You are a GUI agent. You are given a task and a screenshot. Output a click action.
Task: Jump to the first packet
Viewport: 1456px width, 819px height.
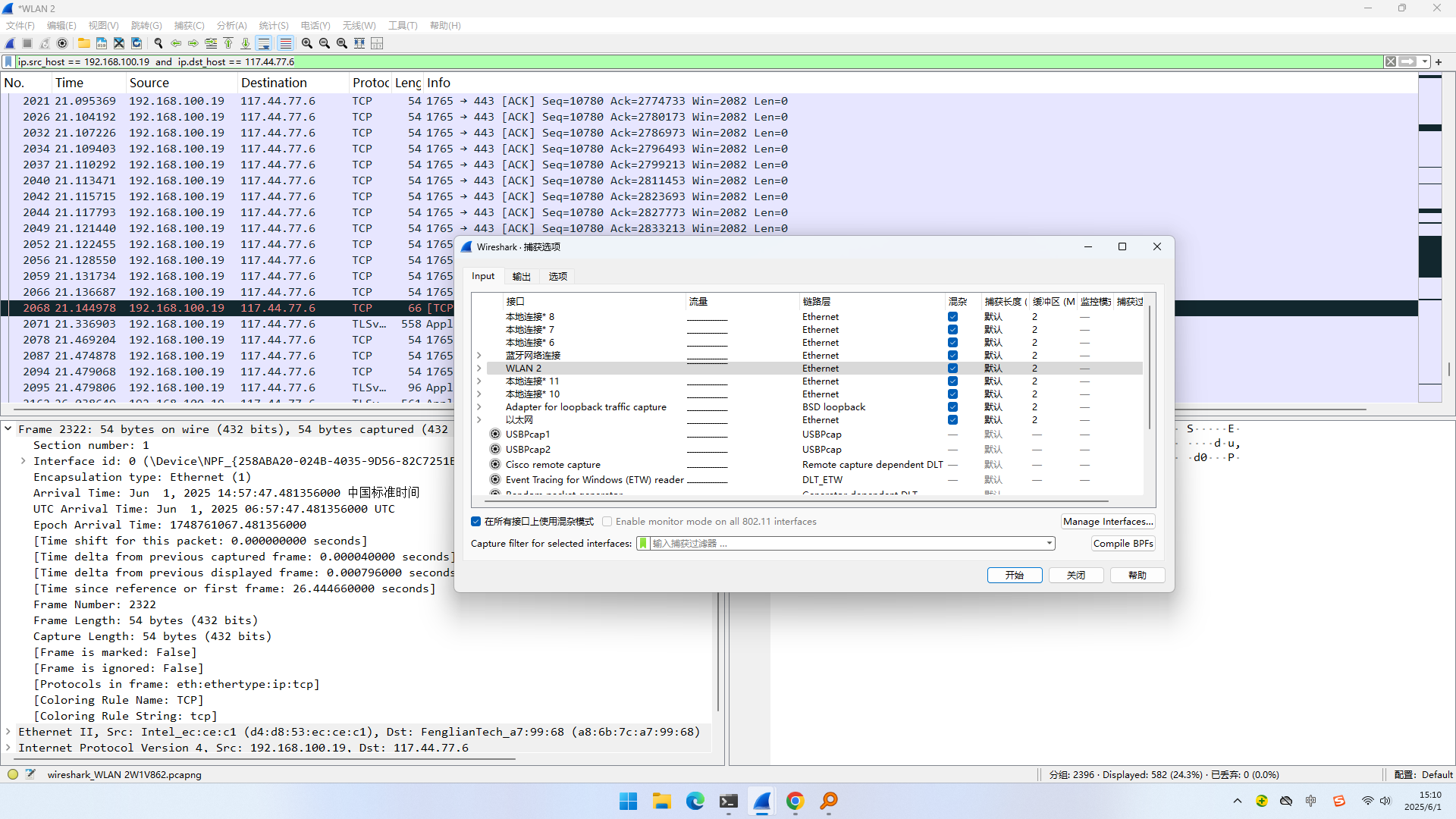pyautogui.click(x=228, y=43)
